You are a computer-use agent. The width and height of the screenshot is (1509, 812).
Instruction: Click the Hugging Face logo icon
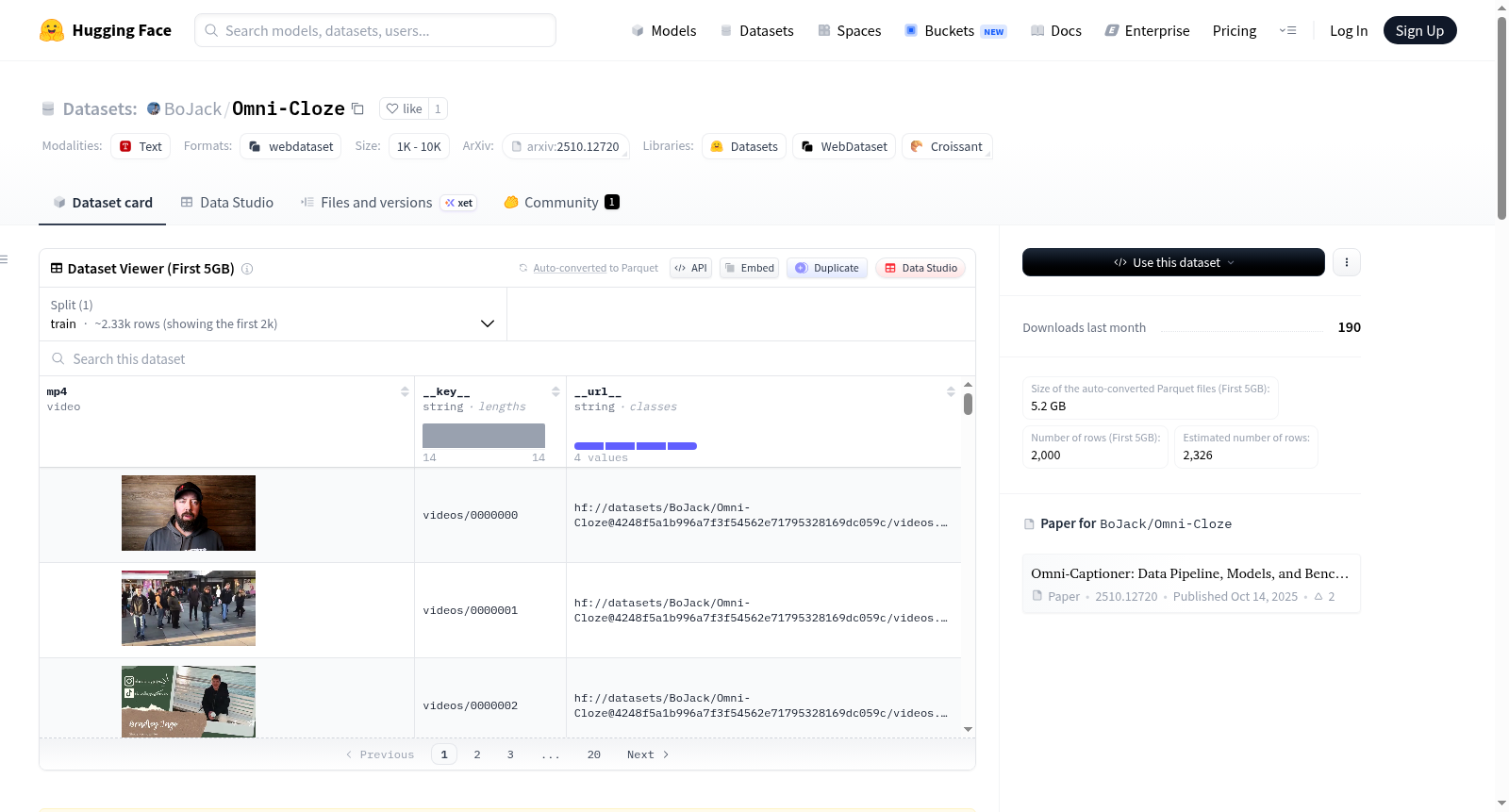52,30
